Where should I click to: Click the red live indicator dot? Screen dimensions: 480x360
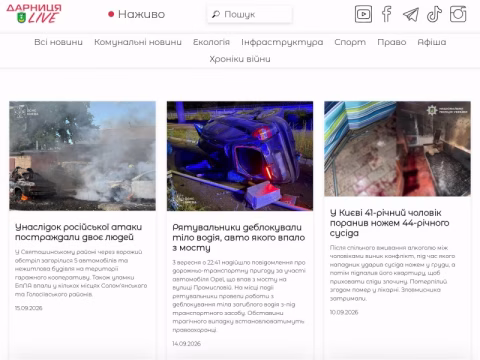point(111,14)
